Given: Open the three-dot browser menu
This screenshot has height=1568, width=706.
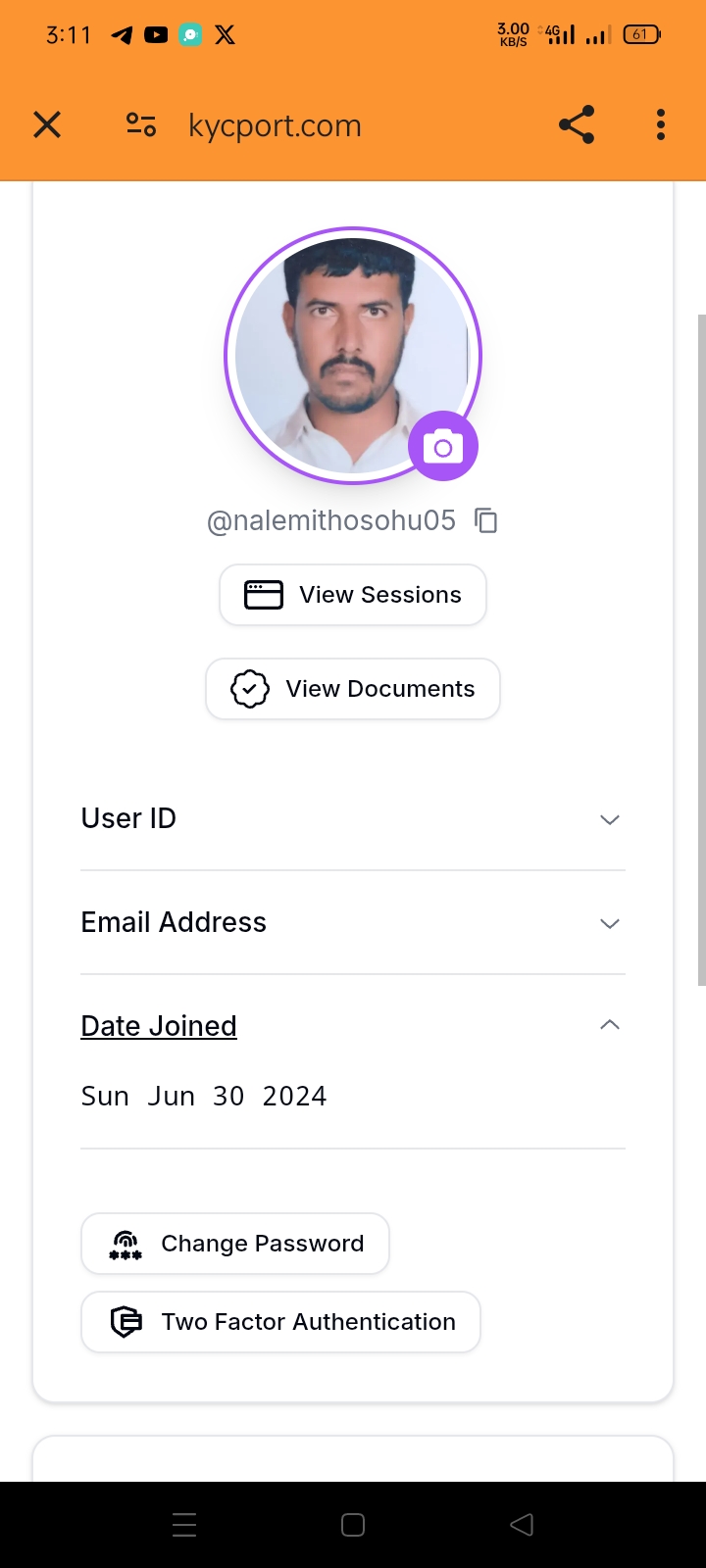Looking at the screenshot, I should 661,124.
